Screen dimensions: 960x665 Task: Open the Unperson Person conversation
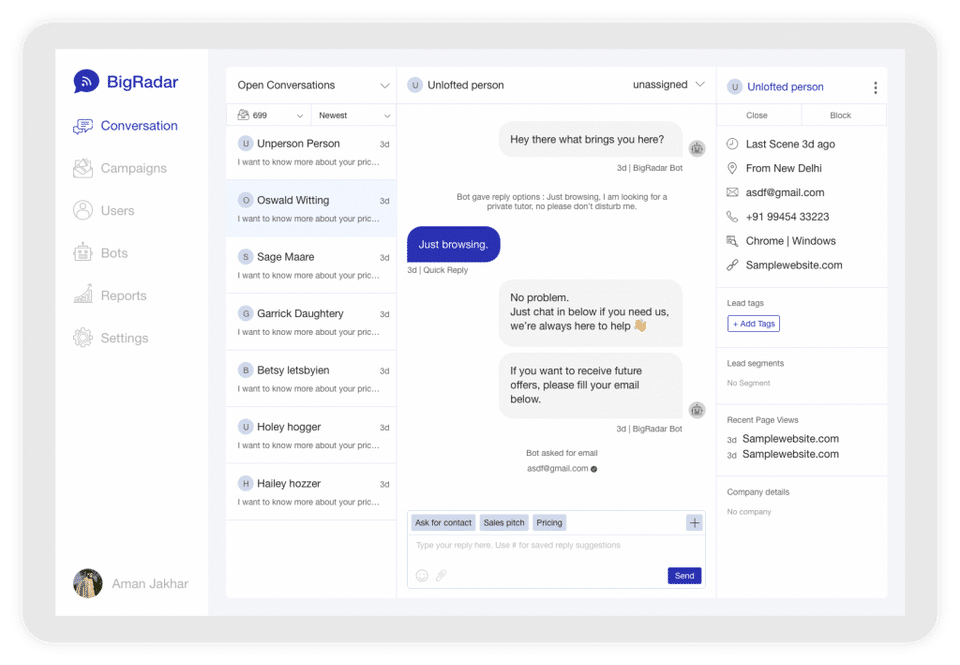[x=311, y=152]
